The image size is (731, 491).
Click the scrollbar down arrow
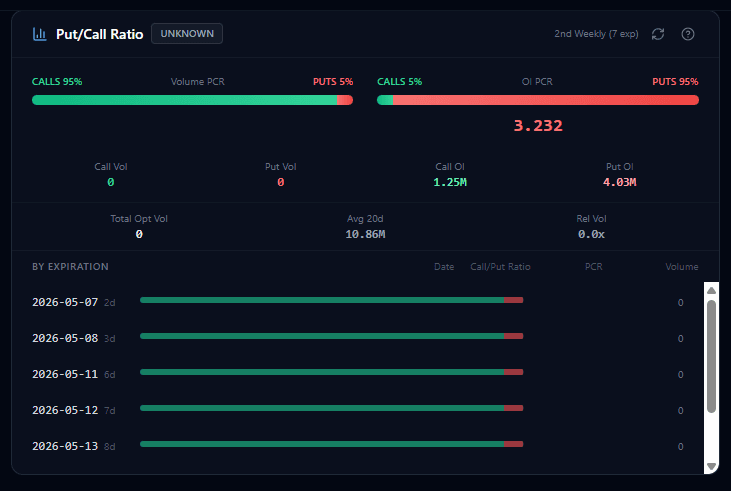tap(711, 466)
